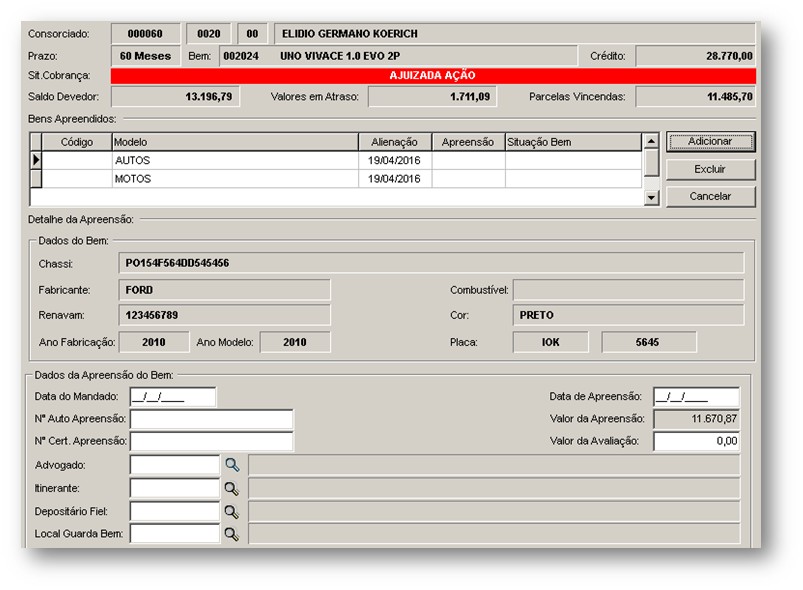
Task: Click the Ano Fabricação 2010 field
Action: [x=154, y=342]
